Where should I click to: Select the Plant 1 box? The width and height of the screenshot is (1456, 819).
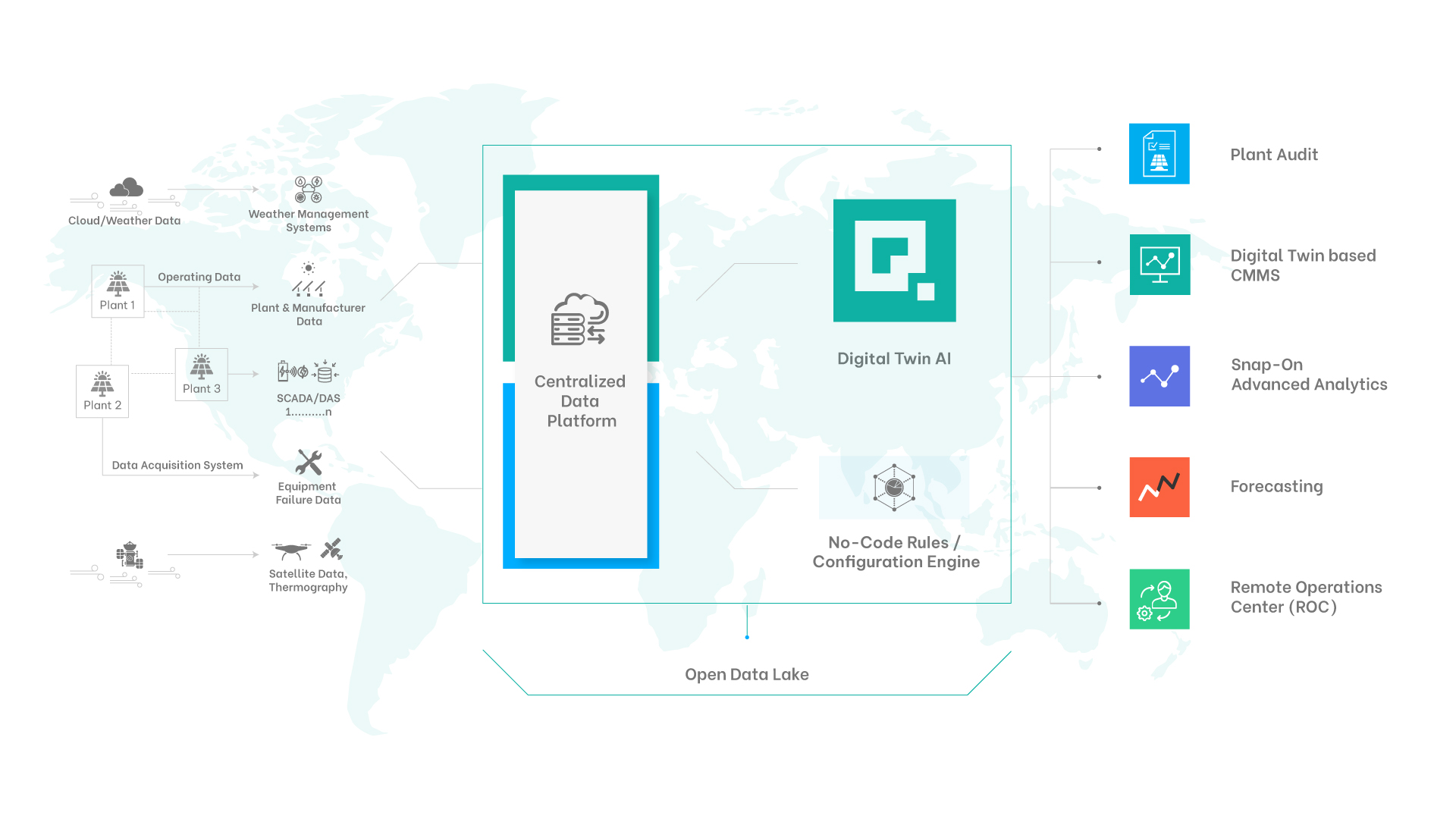[x=118, y=291]
